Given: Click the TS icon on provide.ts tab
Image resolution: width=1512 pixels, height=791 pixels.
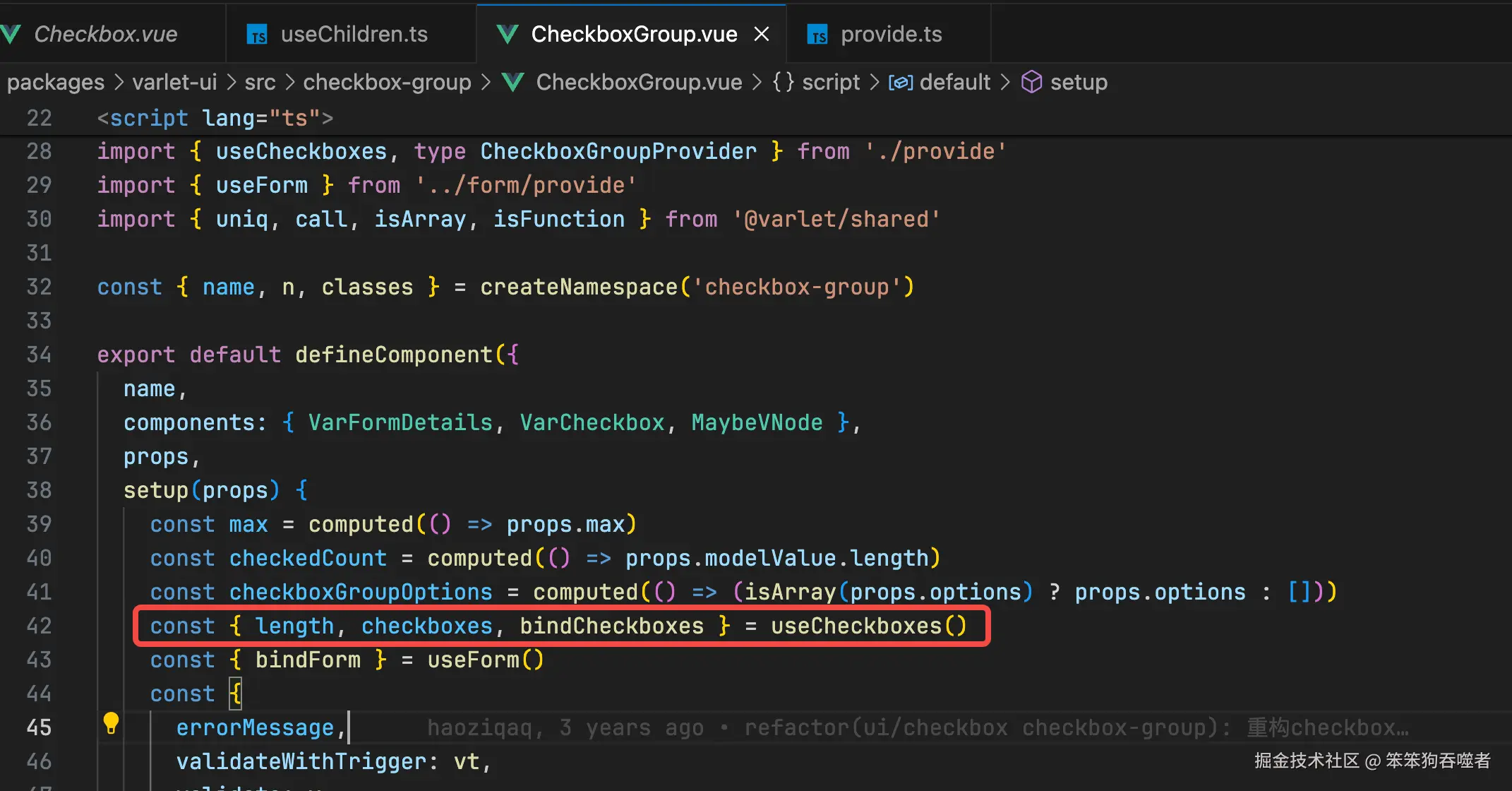Looking at the screenshot, I should click(817, 35).
